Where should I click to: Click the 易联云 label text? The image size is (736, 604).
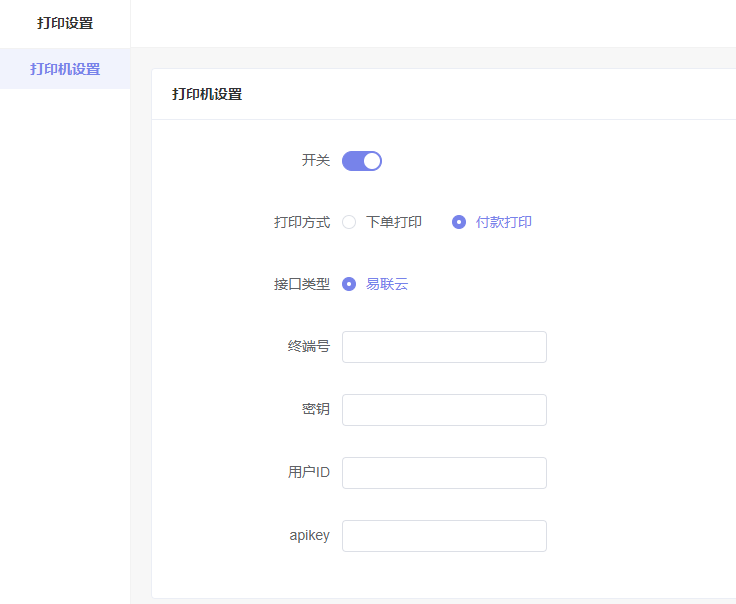387,284
